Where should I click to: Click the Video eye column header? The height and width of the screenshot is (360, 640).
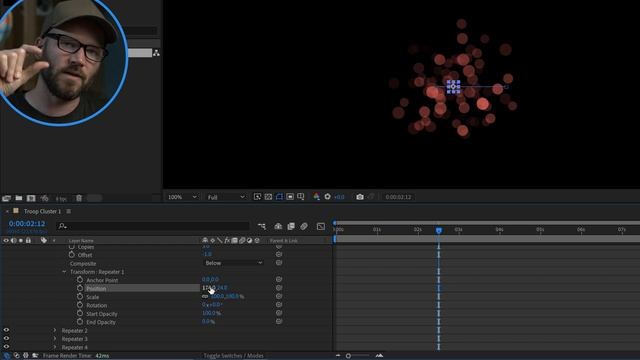click(6, 240)
